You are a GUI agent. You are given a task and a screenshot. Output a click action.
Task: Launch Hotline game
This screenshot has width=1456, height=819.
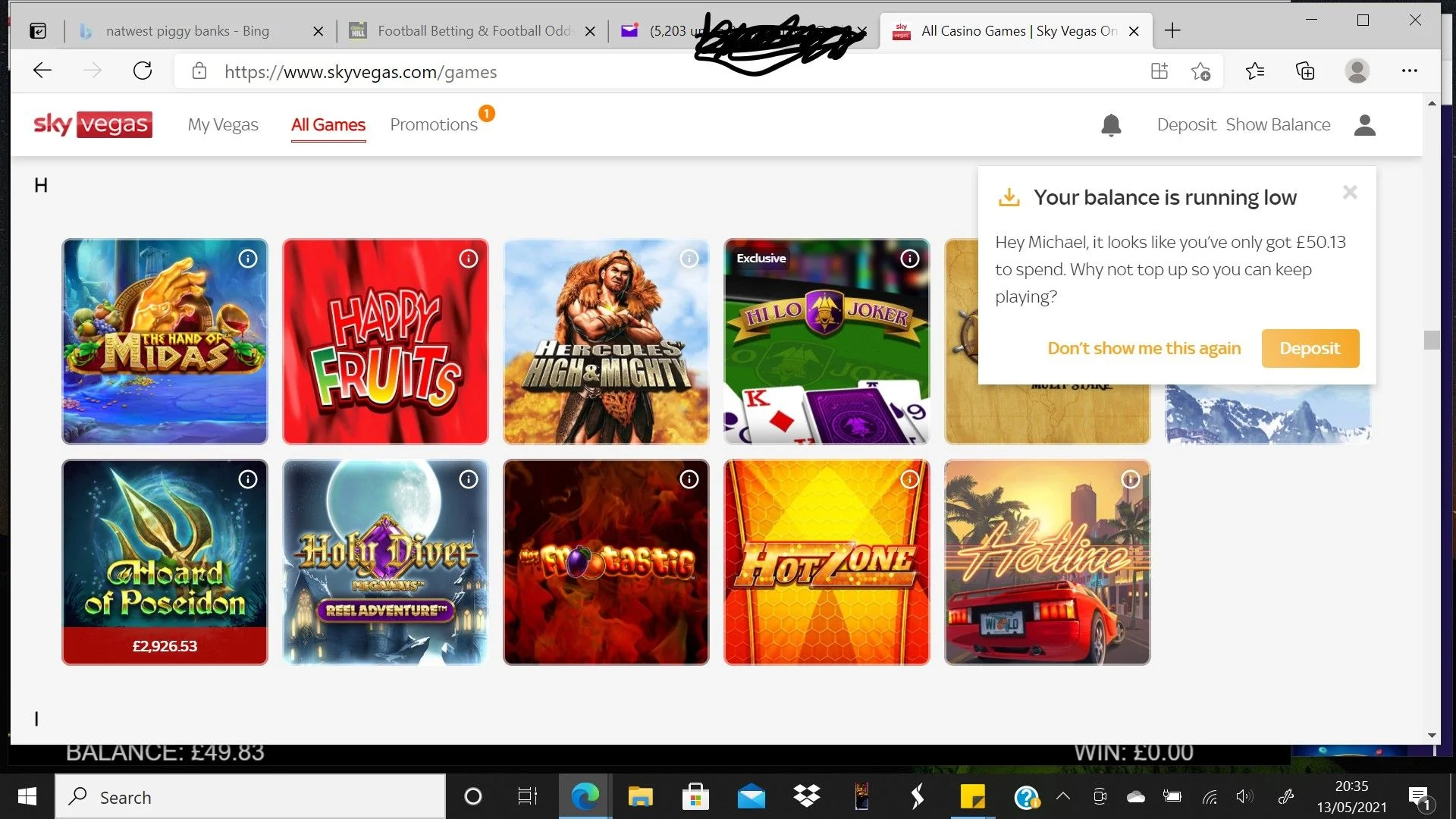(1047, 562)
